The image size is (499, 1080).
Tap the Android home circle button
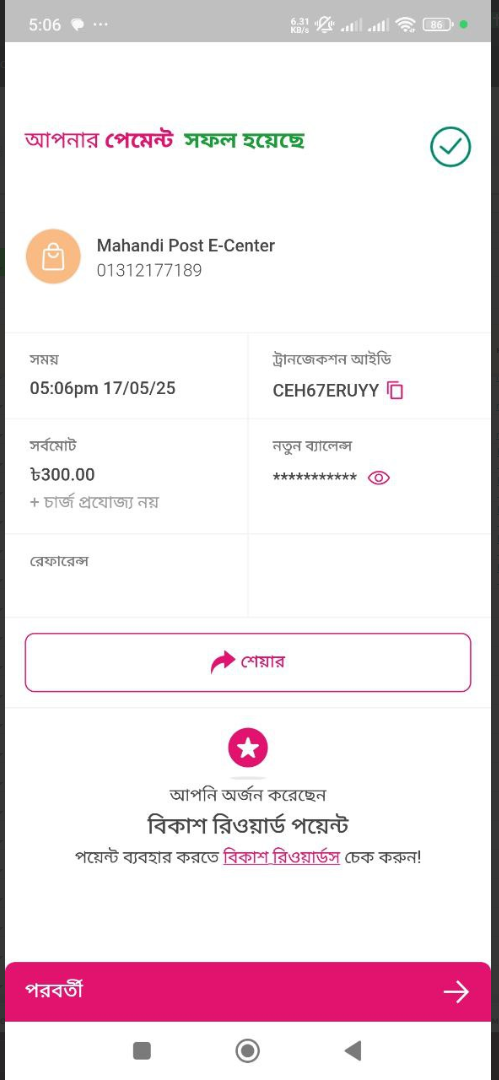tap(247, 1050)
